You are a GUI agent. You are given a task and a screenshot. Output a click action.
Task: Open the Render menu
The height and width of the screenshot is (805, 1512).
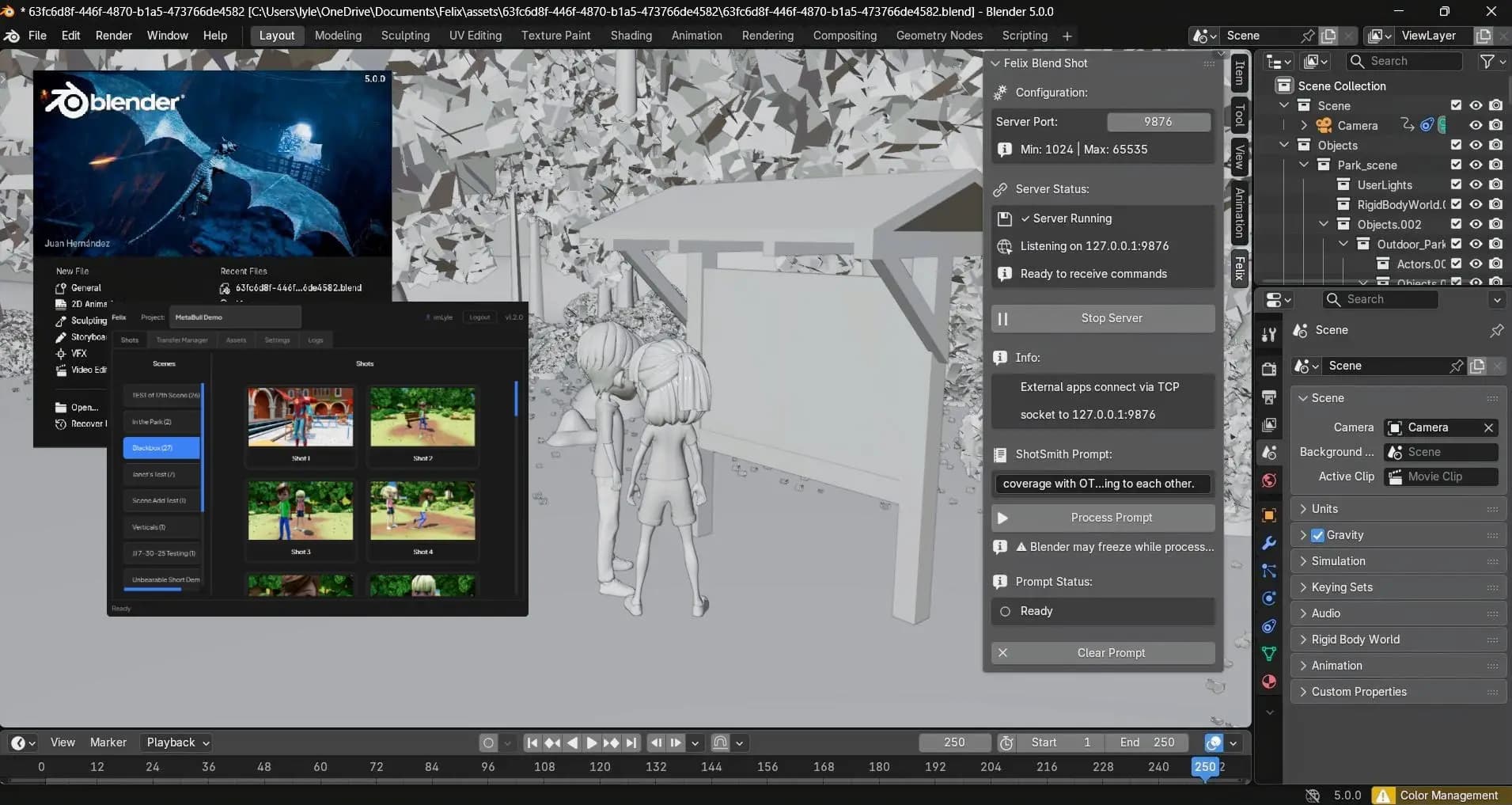[x=114, y=36]
